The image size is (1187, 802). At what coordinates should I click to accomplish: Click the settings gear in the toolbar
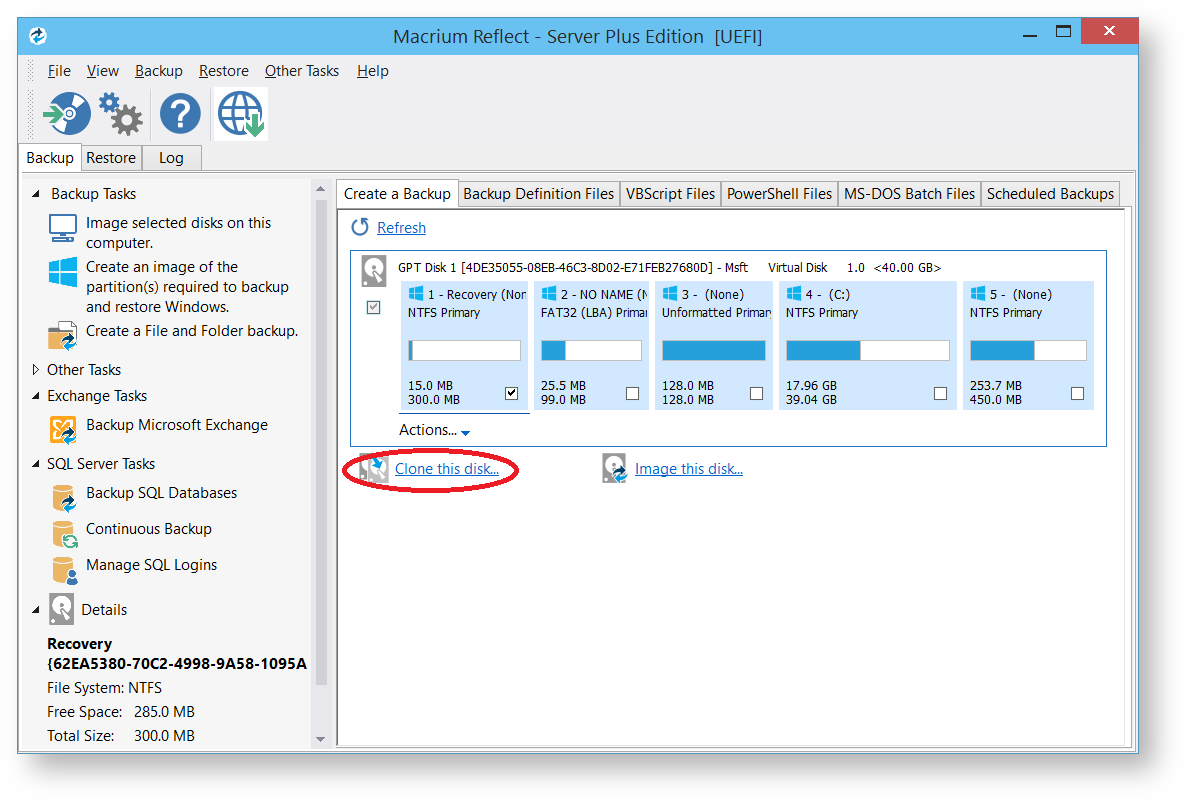click(120, 113)
